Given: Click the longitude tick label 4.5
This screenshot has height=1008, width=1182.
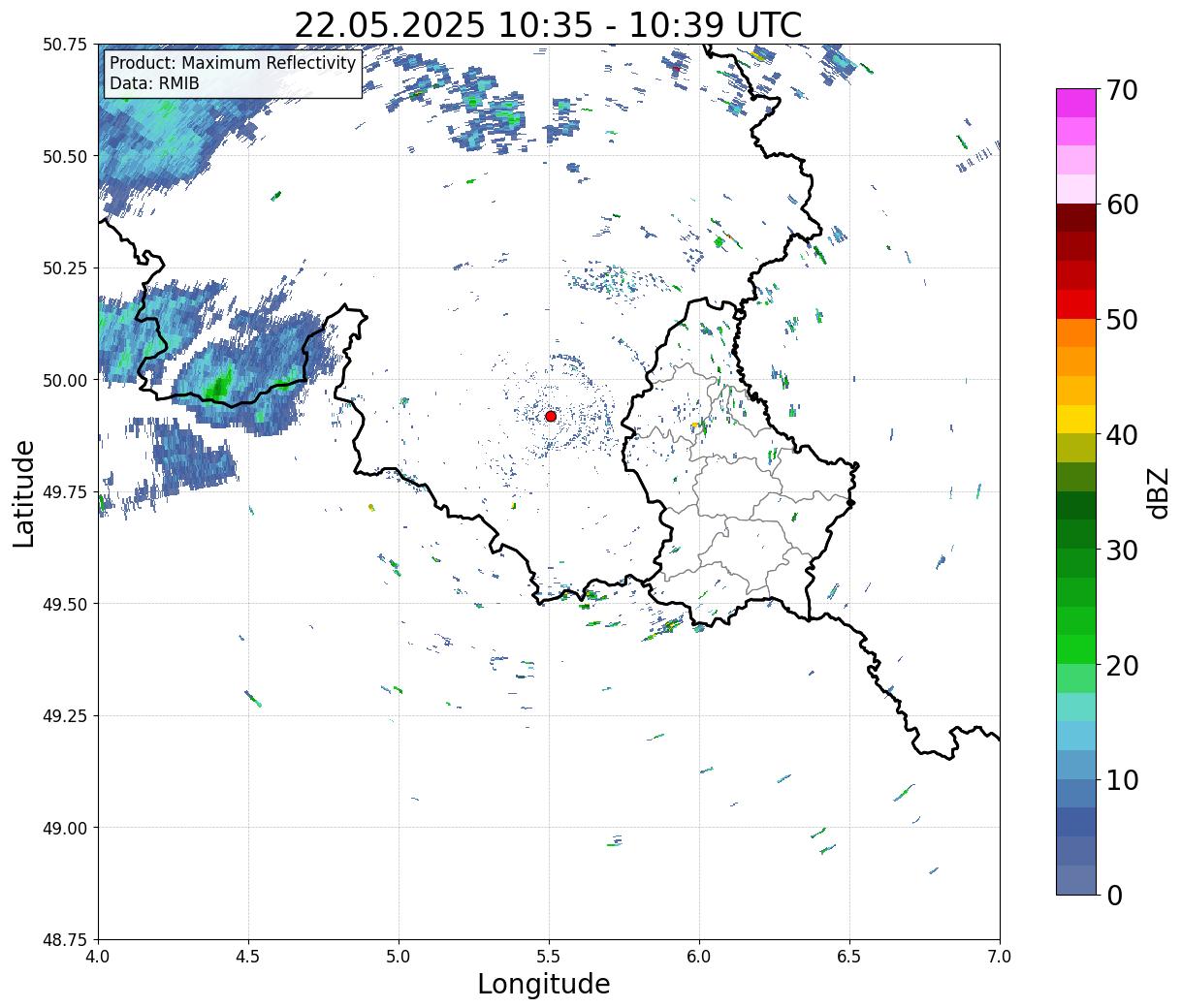Looking at the screenshot, I should [x=248, y=957].
